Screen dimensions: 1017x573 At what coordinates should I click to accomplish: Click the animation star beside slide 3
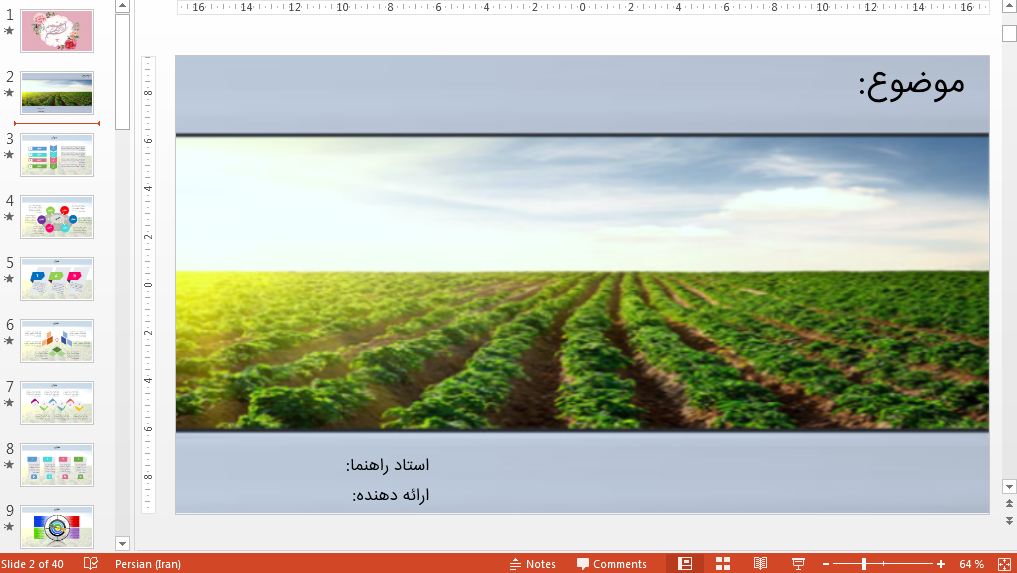point(9,154)
